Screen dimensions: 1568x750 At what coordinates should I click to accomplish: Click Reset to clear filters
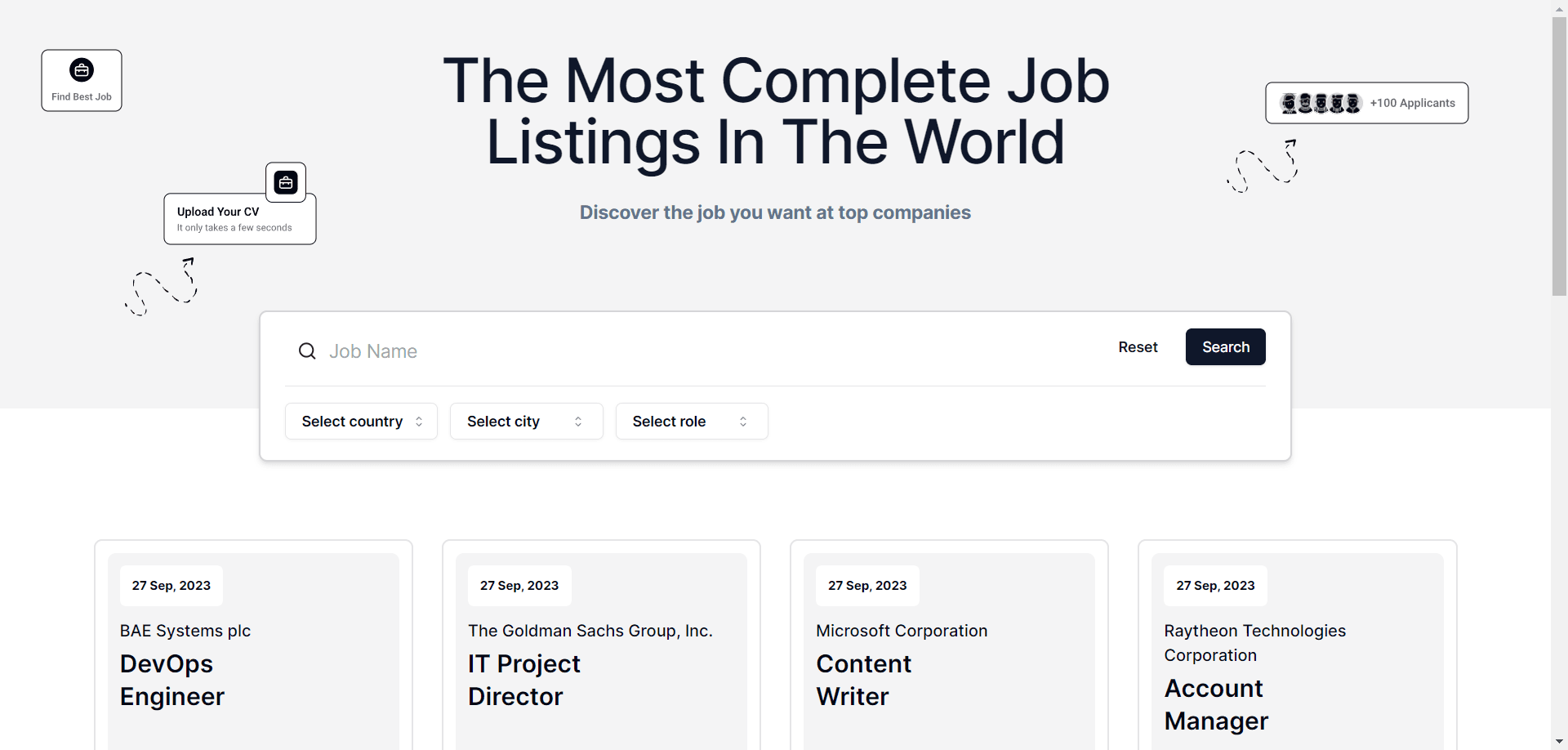tap(1138, 347)
